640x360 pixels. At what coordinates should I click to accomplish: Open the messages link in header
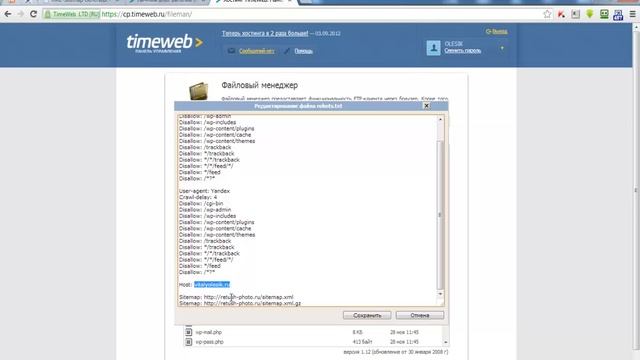pyautogui.click(x=256, y=51)
